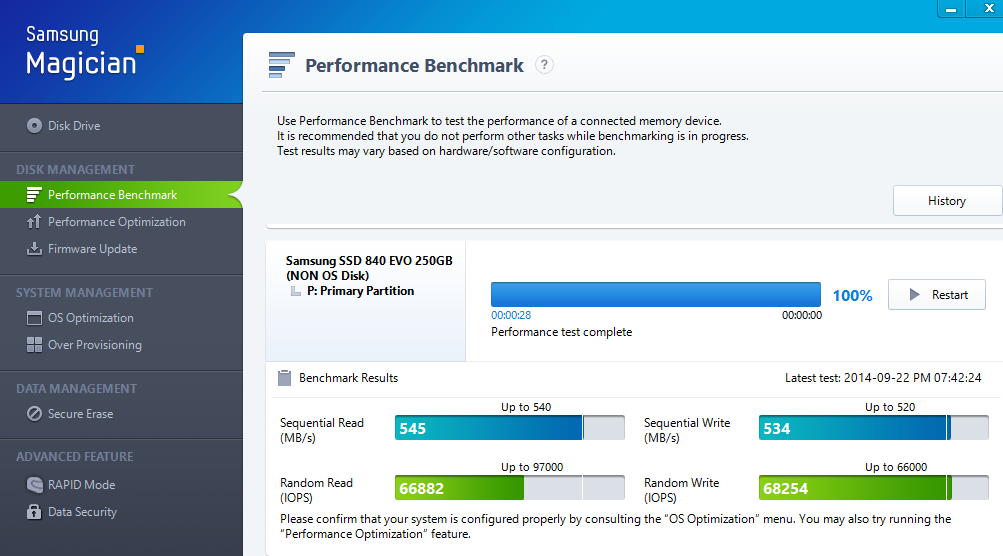Click 'Performance test complete' status text
Image resolution: width=1003 pixels, height=556 pixels.
pos(562,332)
